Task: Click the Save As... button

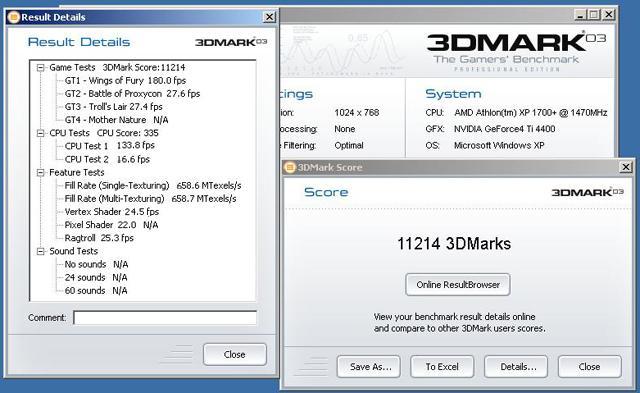Action: pyautogui.click(x=369, y=367)
